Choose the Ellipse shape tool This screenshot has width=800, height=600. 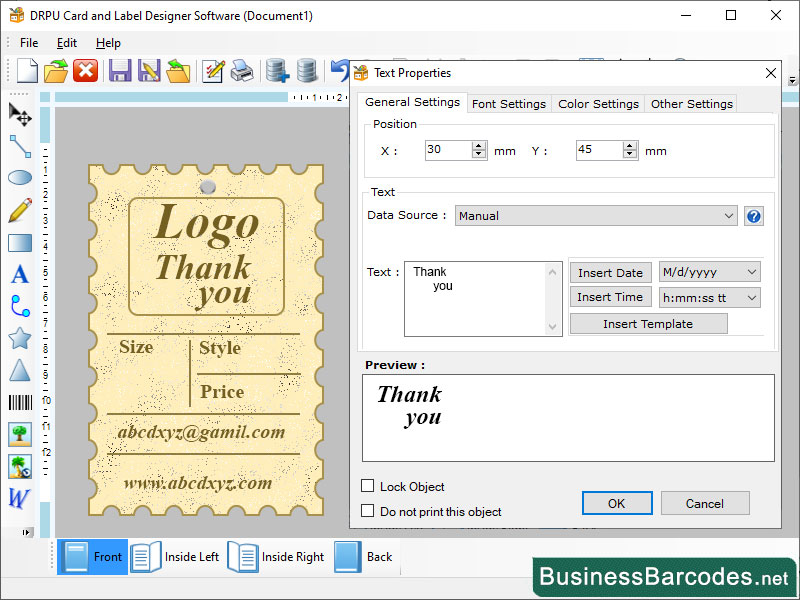click(20, 177)
